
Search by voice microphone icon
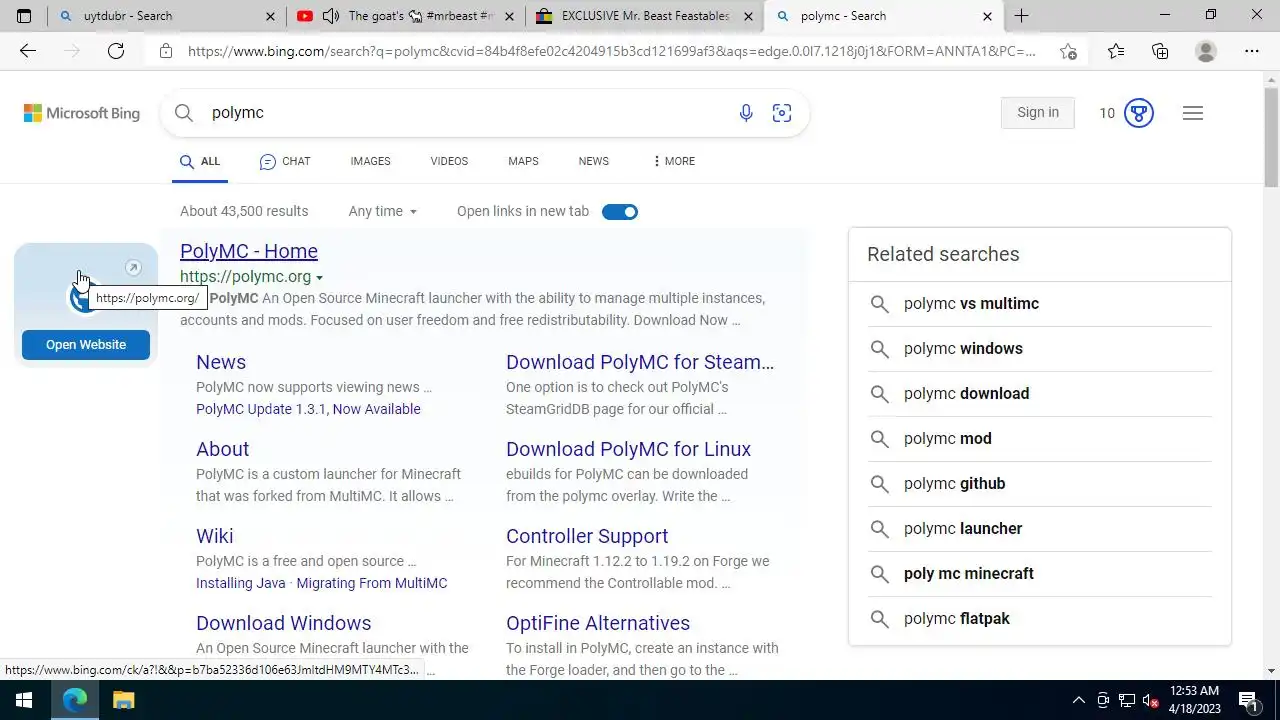[746, 113]
